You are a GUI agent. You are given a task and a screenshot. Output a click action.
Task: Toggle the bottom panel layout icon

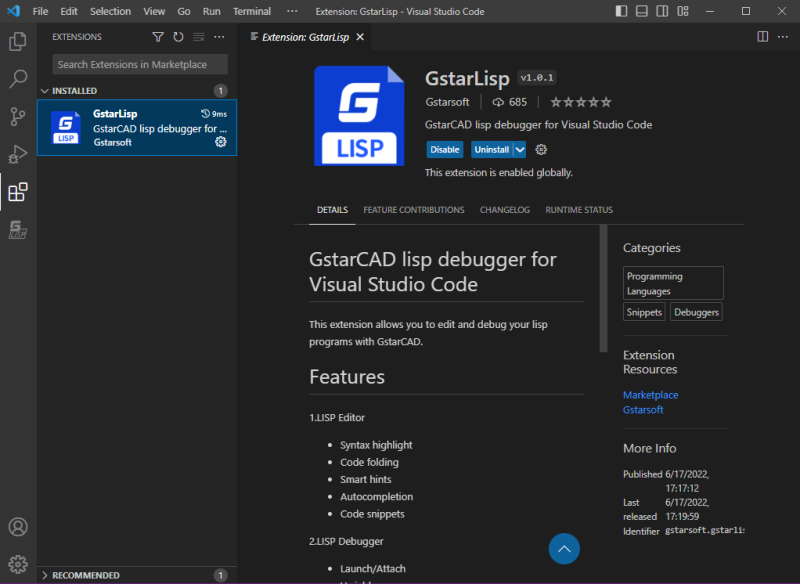642,11
